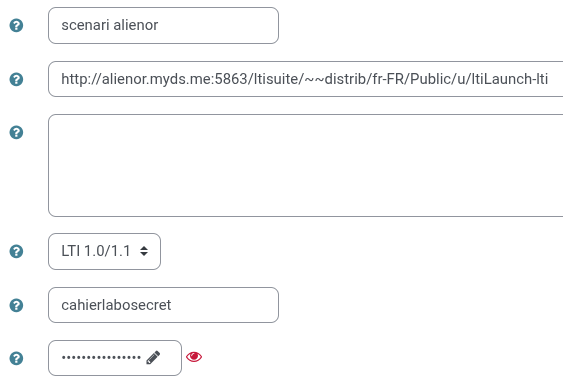The width and height of the screenshot is (563, 390).
Task: Click the pencil icon to edit the secret
Action: click(x=153, y=358)
